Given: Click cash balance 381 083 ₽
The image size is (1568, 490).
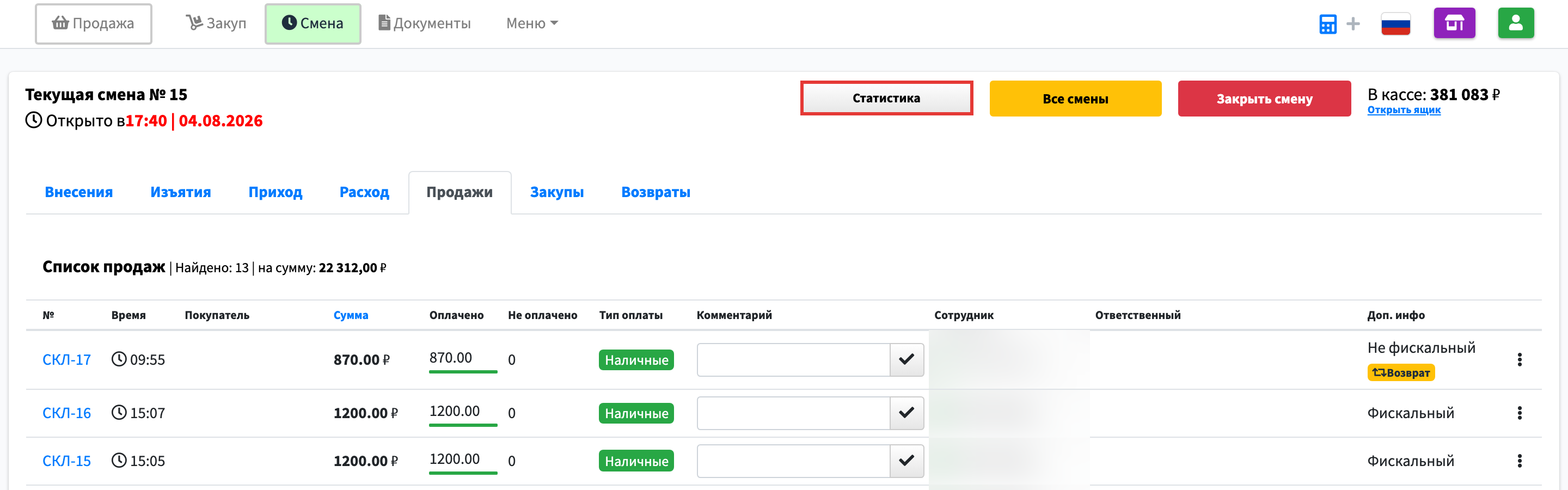Looking at the screenshot, I should 1465,95.
